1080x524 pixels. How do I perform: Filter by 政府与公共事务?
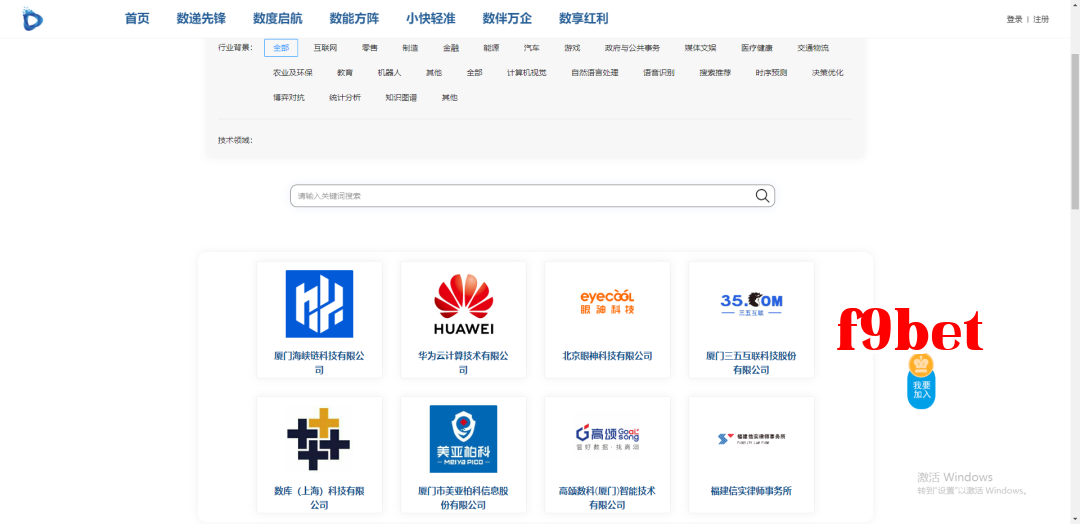[x=632, y=48]
